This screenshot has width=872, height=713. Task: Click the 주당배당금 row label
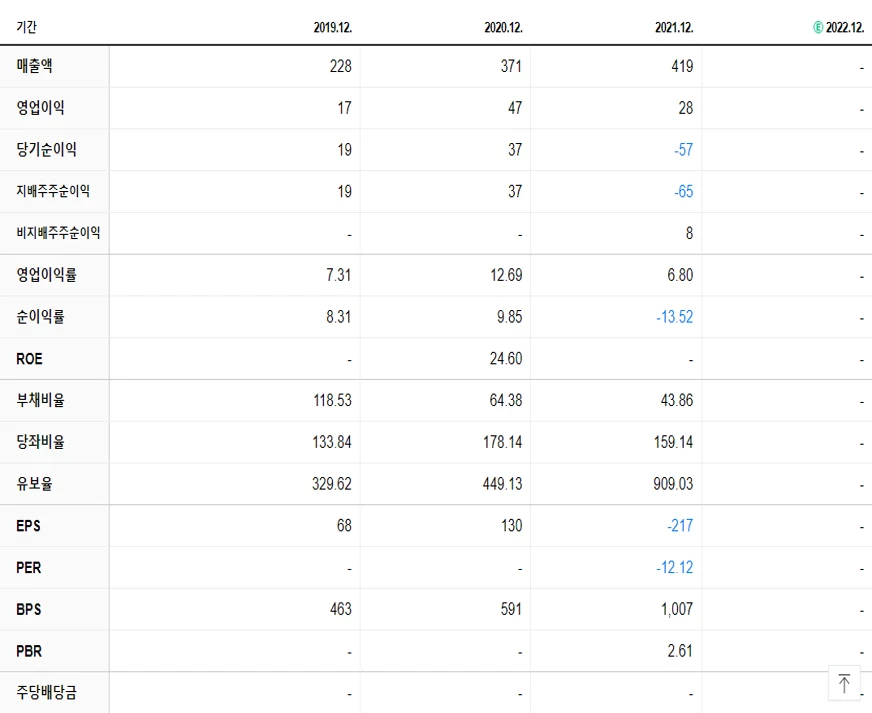click(47, 692)
